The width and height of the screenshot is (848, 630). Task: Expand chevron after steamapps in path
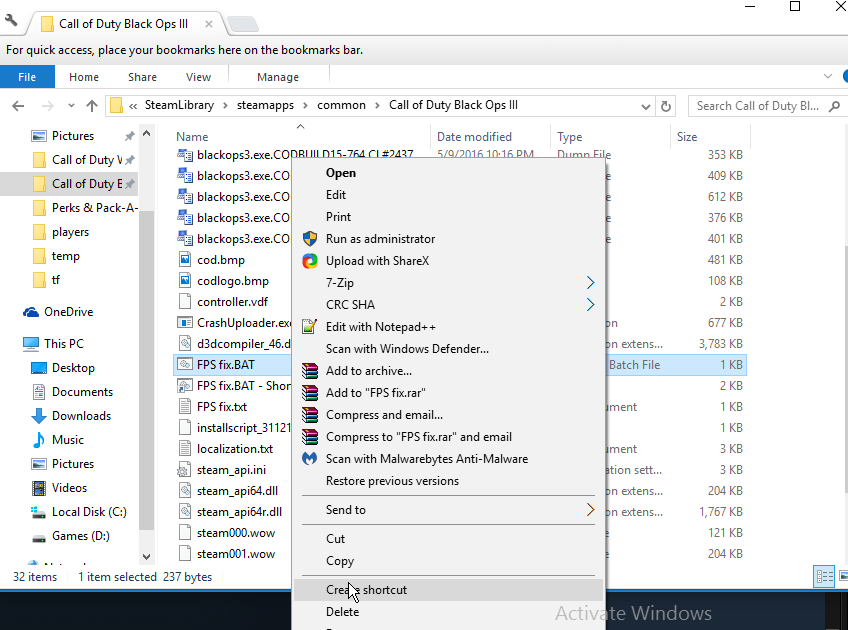click(306, 105)
